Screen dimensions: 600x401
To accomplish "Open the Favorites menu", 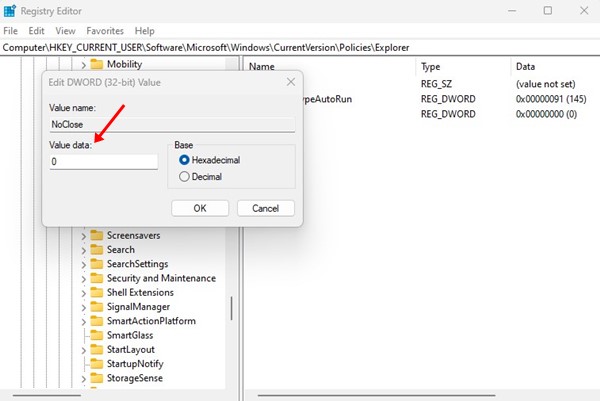I will pos(105,31).
